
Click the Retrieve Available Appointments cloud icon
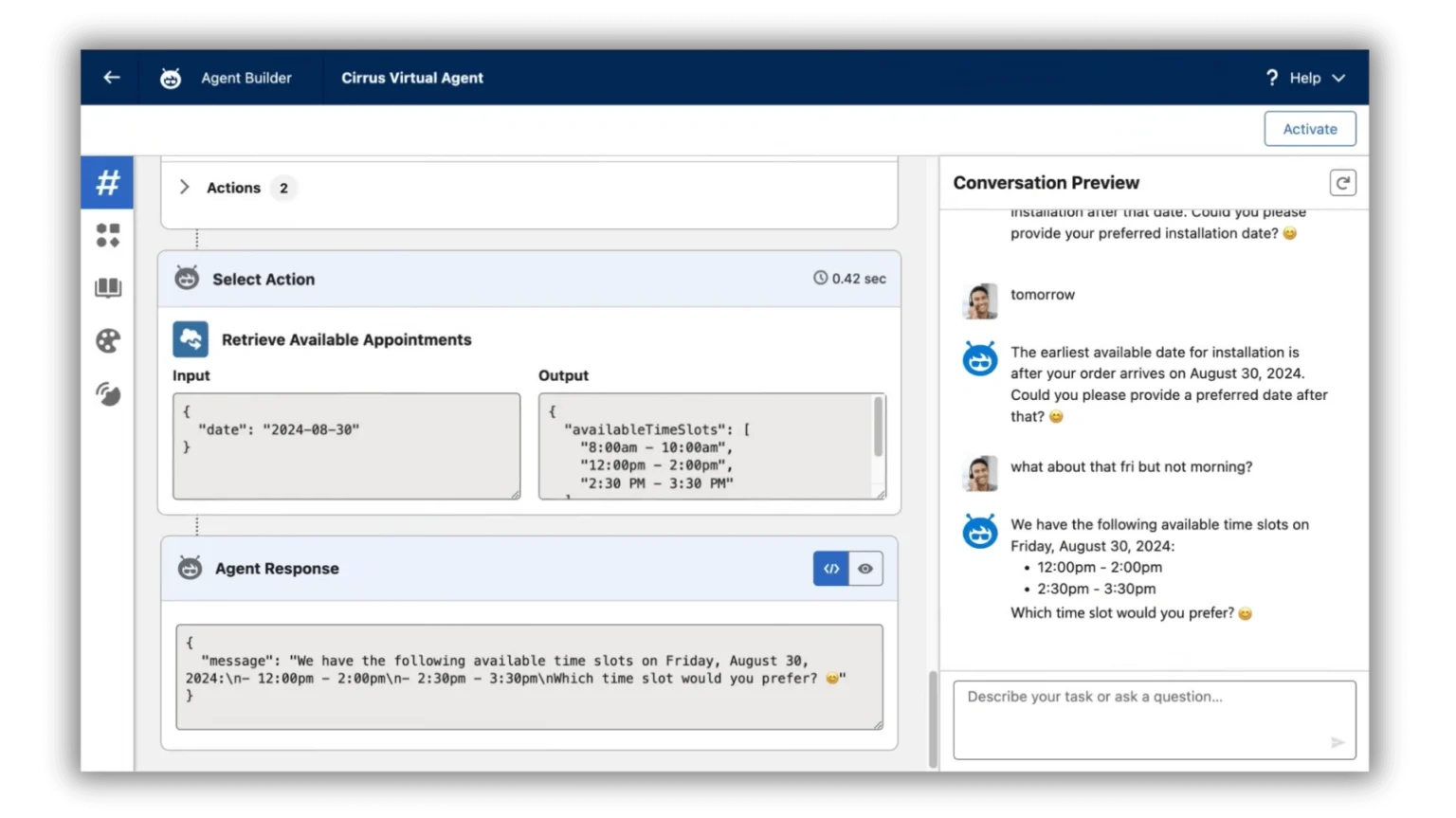click(x=191, y=339)
